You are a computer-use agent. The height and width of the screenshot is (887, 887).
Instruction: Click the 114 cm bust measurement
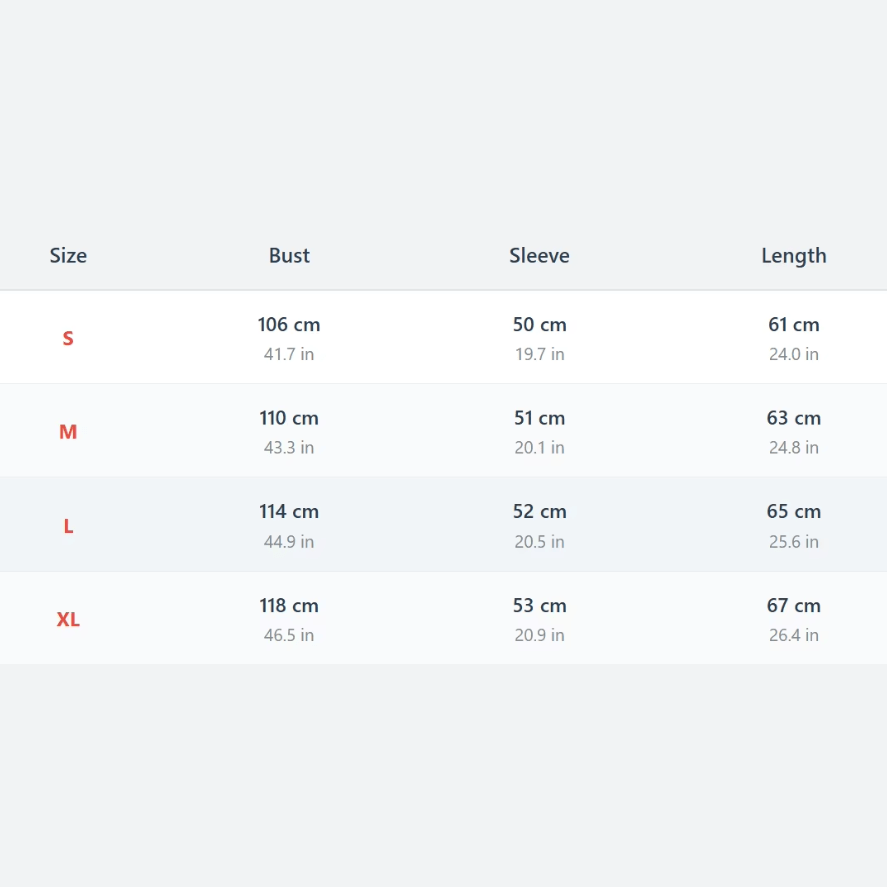click(289, 512)
